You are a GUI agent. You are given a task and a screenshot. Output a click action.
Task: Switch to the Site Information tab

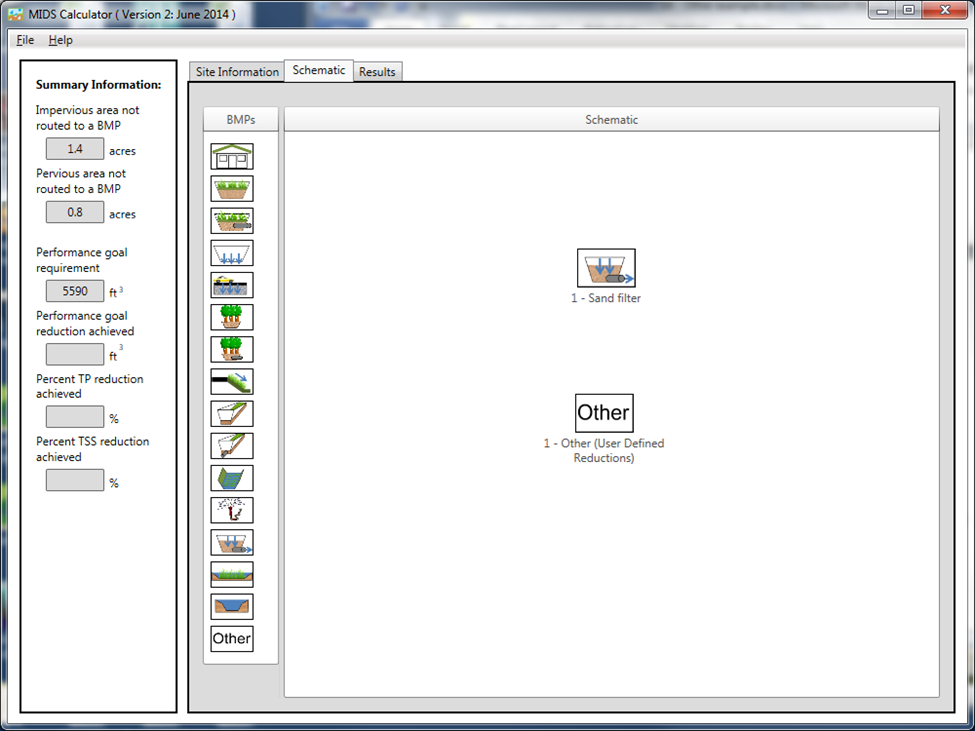pos(237,72)
